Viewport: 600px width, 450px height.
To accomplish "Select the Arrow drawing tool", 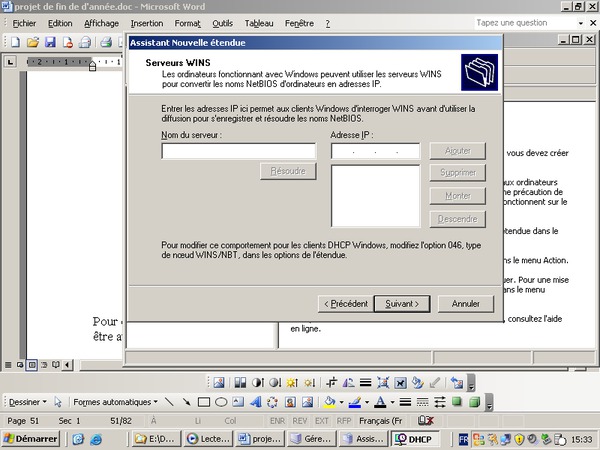I will [x=185, y=402].
